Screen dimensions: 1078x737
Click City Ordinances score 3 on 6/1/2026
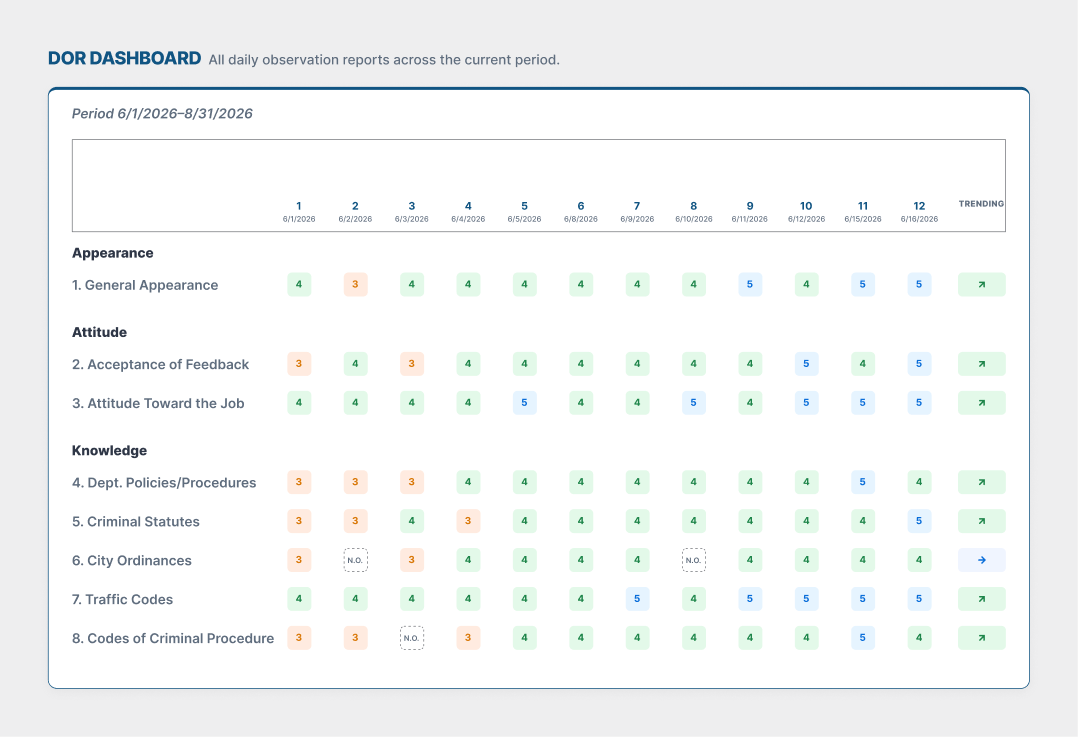pos(299,560)
